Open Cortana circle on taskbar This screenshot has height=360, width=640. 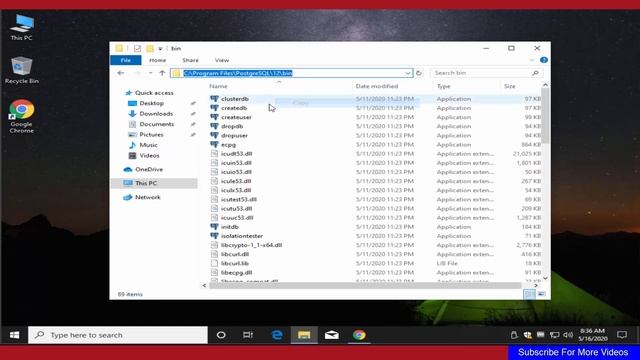(221, 335)
